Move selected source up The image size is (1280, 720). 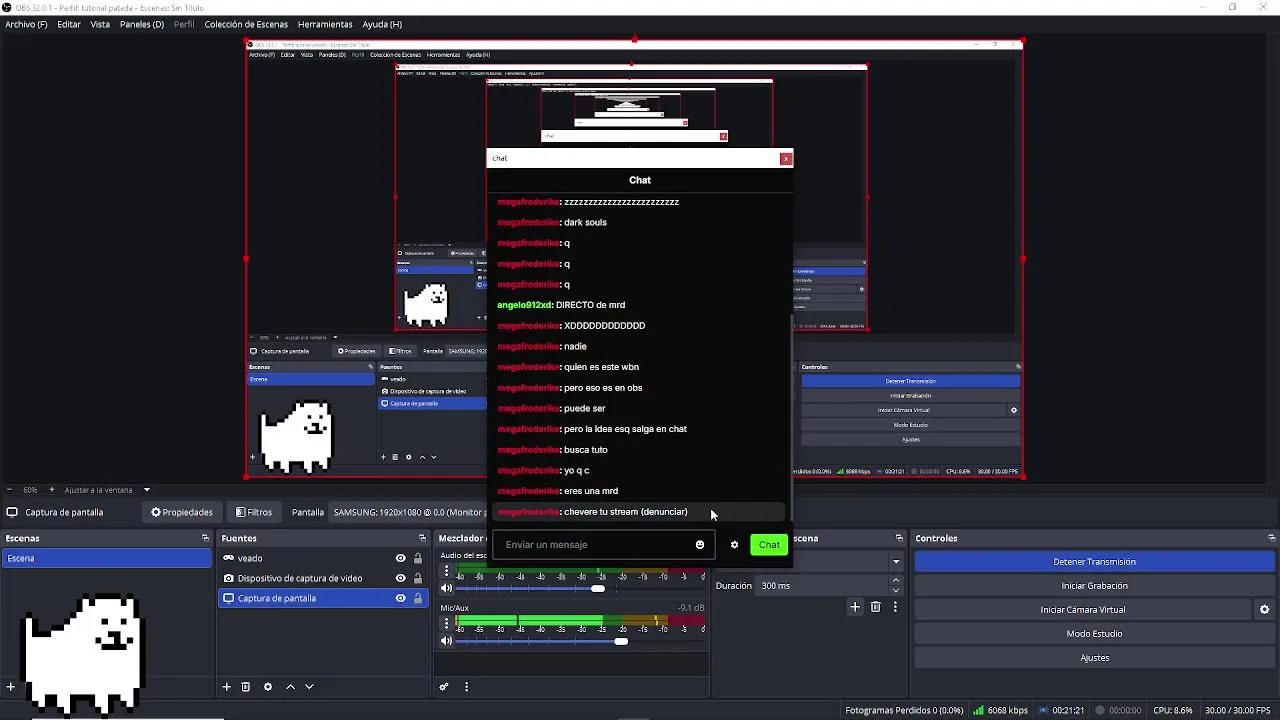click(291, 687)
